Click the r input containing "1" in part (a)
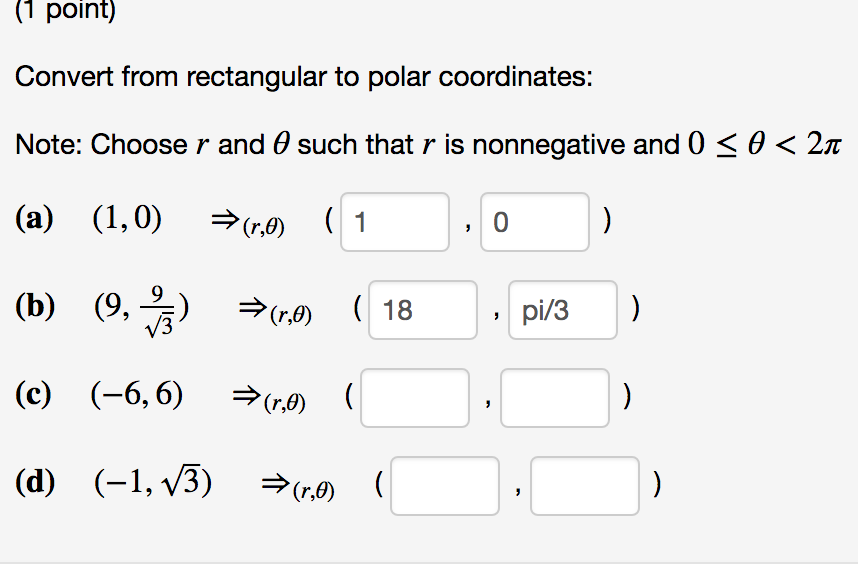Screen dimensions: 858x576 [x=394, y=221]
